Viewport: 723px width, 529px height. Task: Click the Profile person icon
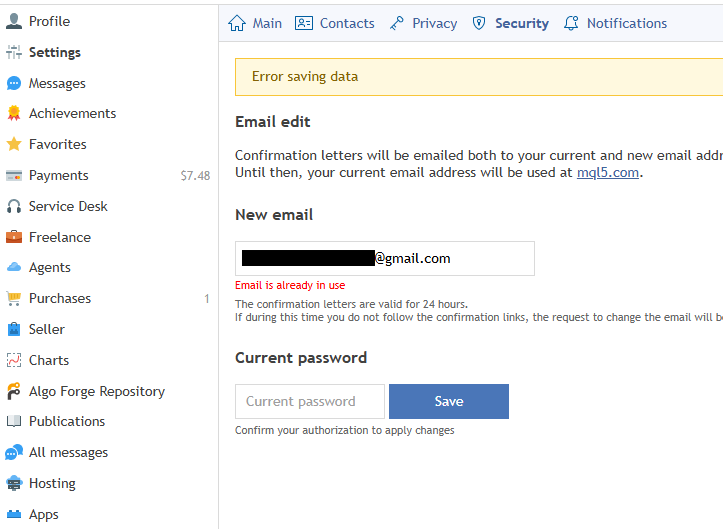click(14, 21)
